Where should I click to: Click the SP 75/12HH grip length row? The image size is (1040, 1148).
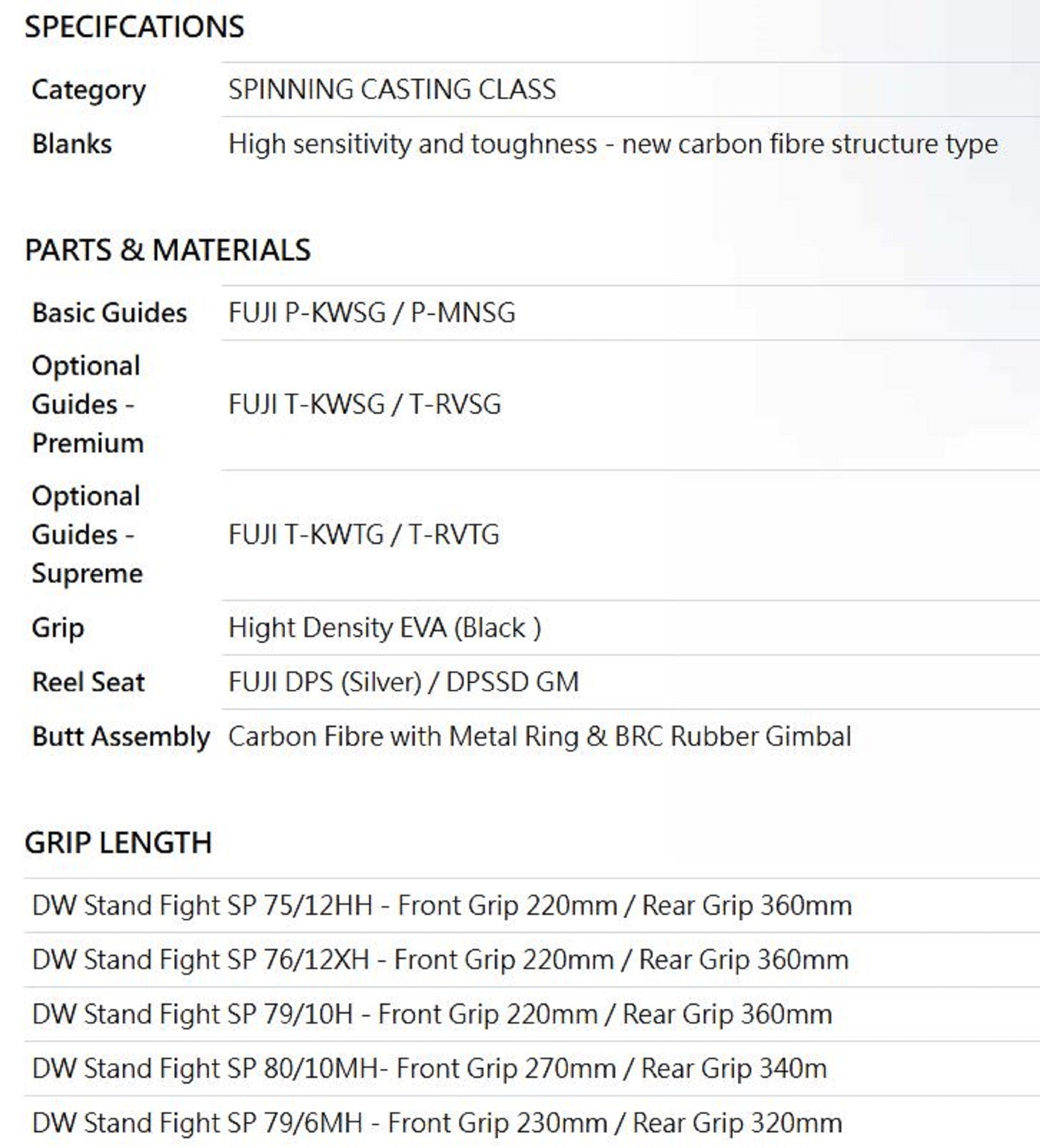point(442,906)
